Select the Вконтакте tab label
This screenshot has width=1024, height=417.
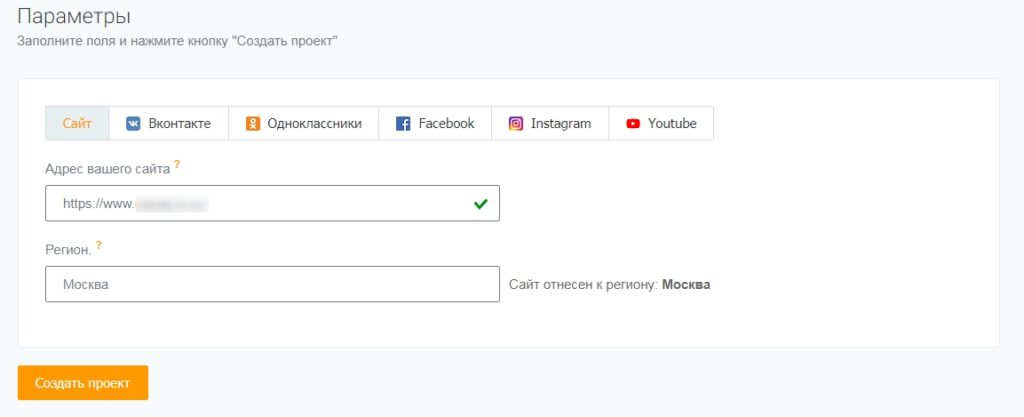click(180, 124)
